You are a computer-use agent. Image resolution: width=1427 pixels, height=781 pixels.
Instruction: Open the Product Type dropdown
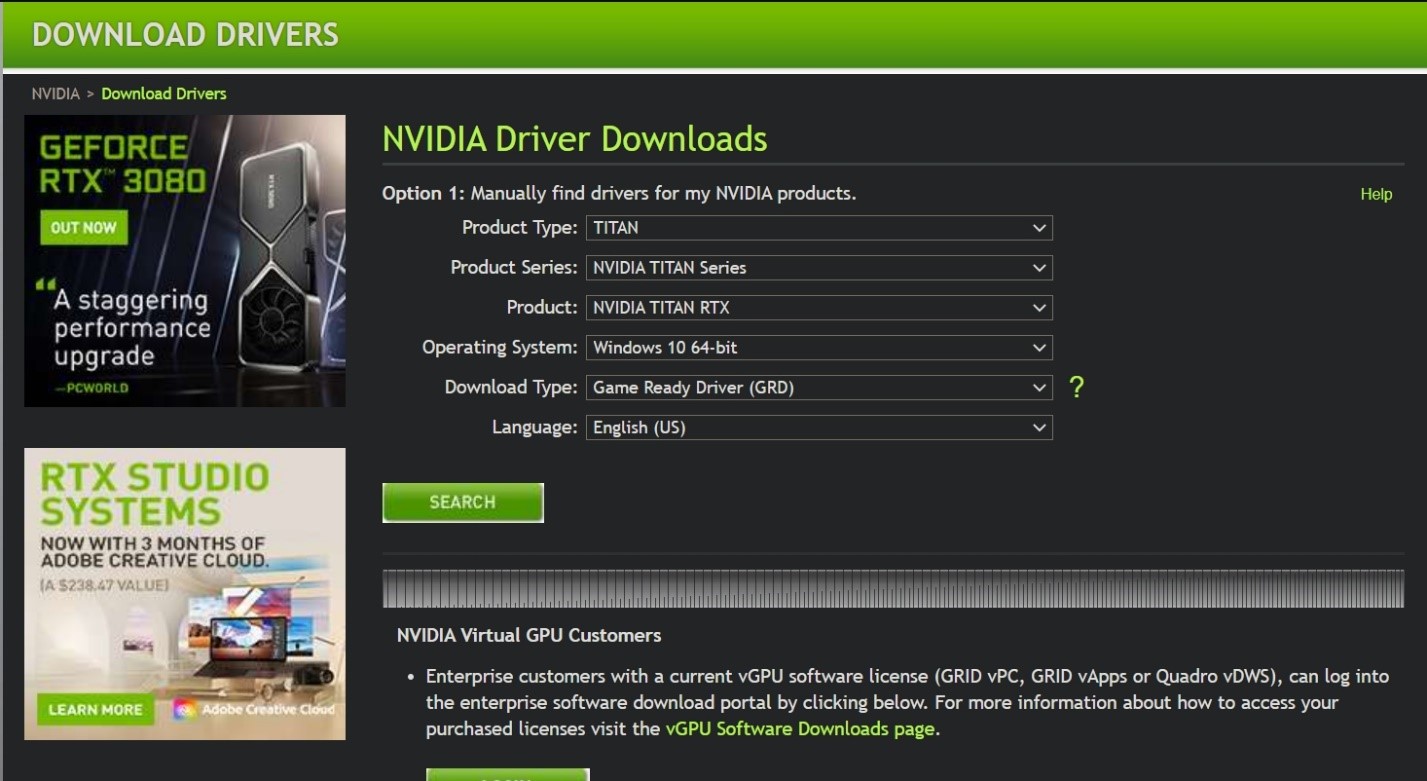818,228
